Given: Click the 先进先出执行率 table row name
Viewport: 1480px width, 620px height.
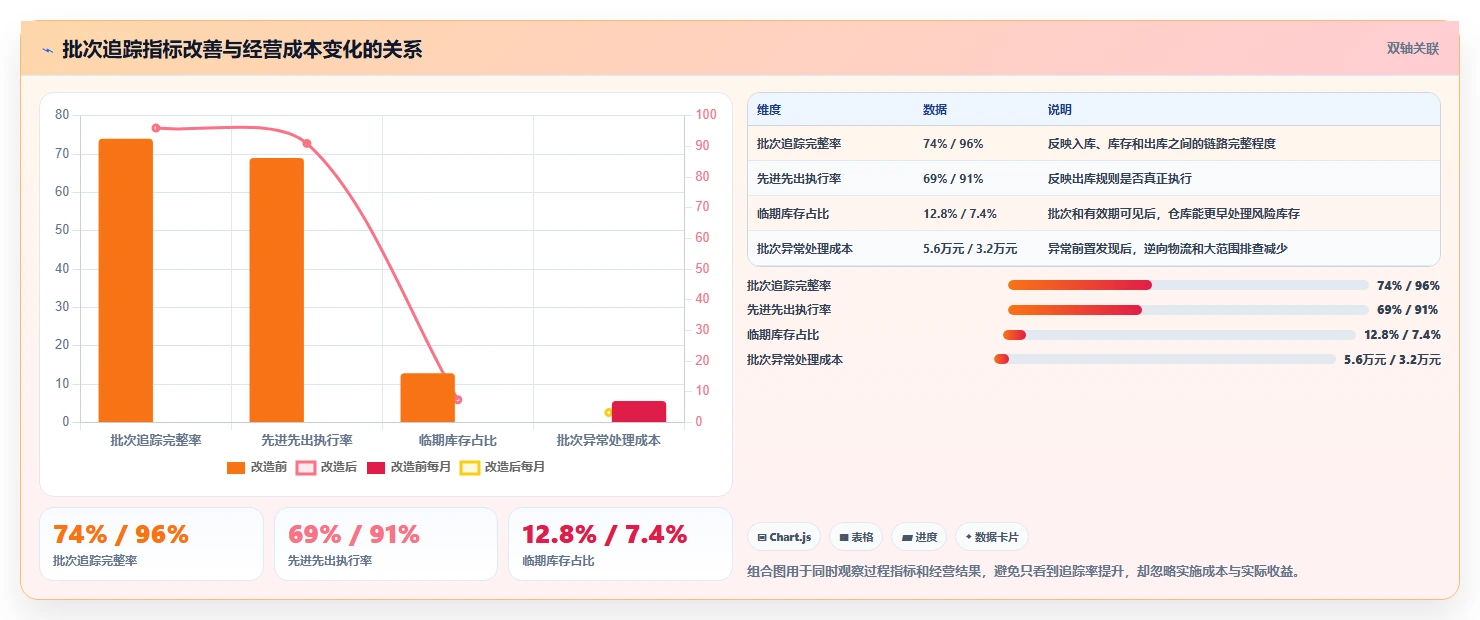Looking at the screenshot, I should point(799,179).
